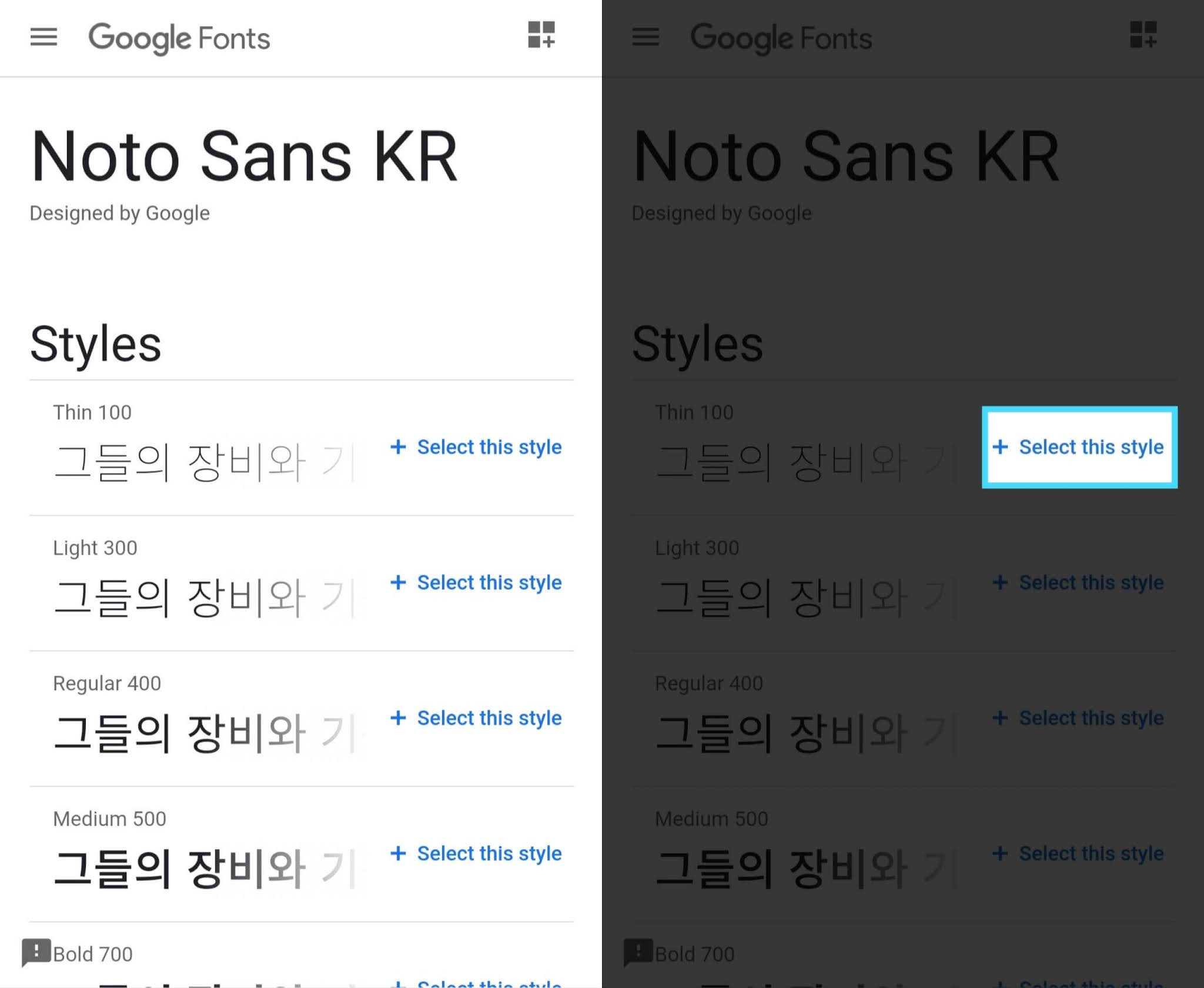Click the Thin 100 Korean sample text, left panel
This screenshot has width=1204, height=988.
pyautogui.click(x=205, y=463)
